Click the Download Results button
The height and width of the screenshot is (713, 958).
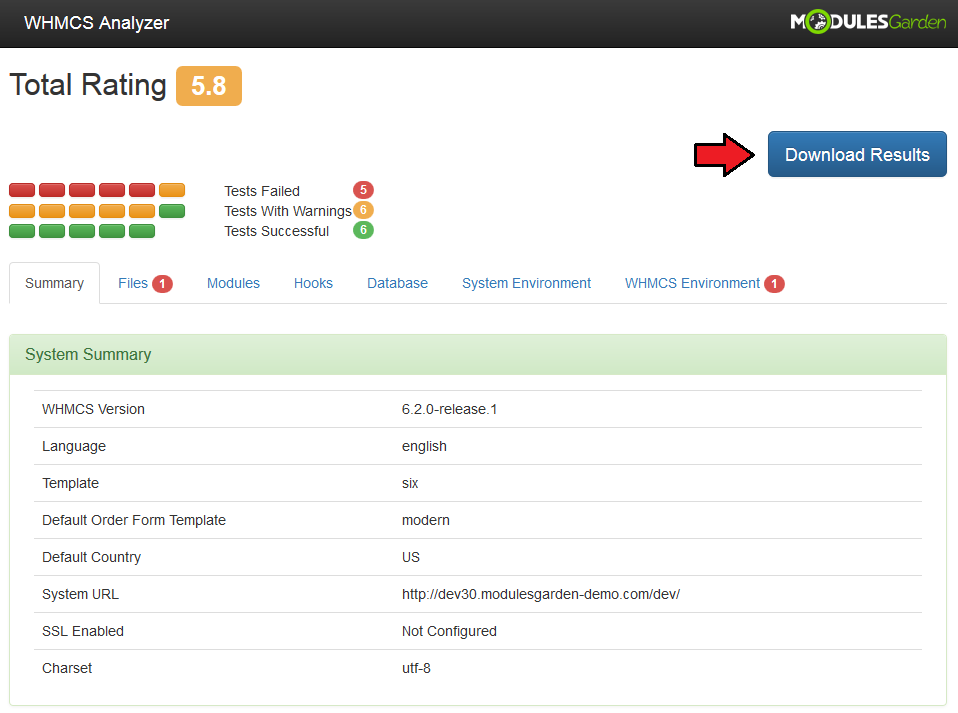click(x=857, y=154)
